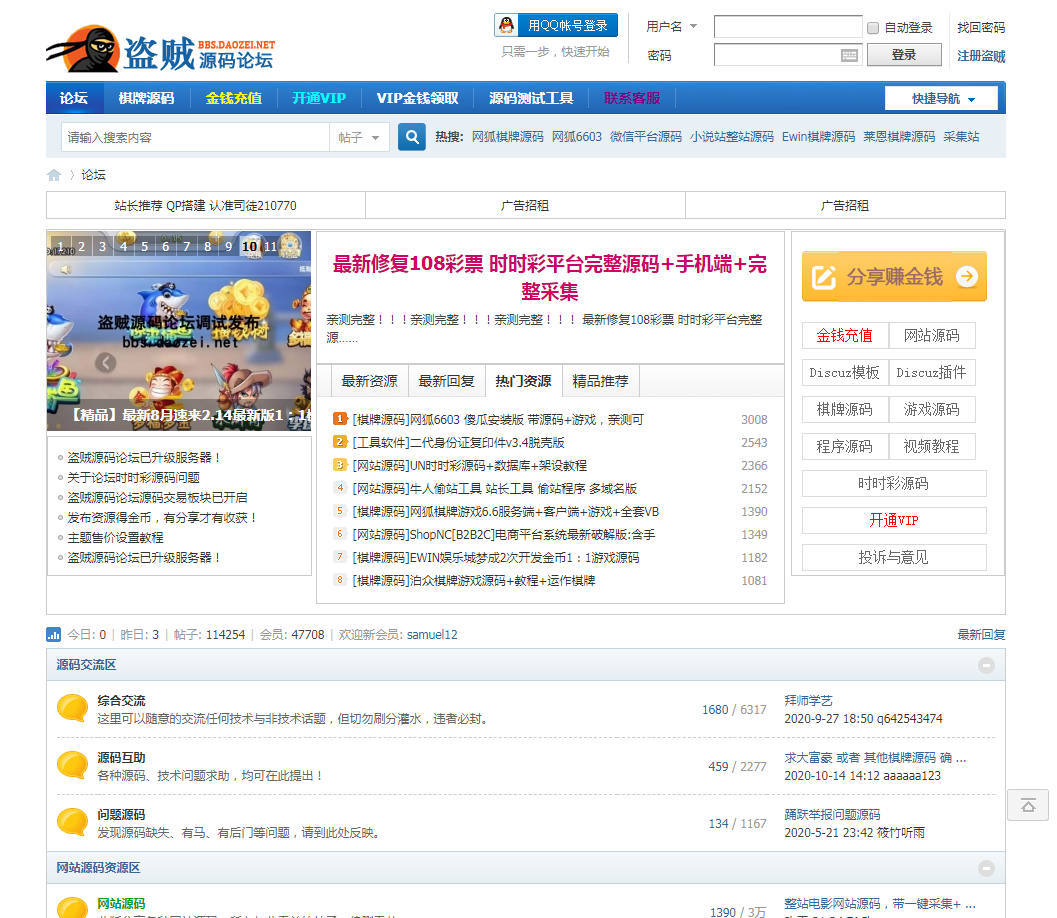The image size is (1057, 918).
Task: Click the 源码互助 forum bubble icon
Action: coord(72,765)
